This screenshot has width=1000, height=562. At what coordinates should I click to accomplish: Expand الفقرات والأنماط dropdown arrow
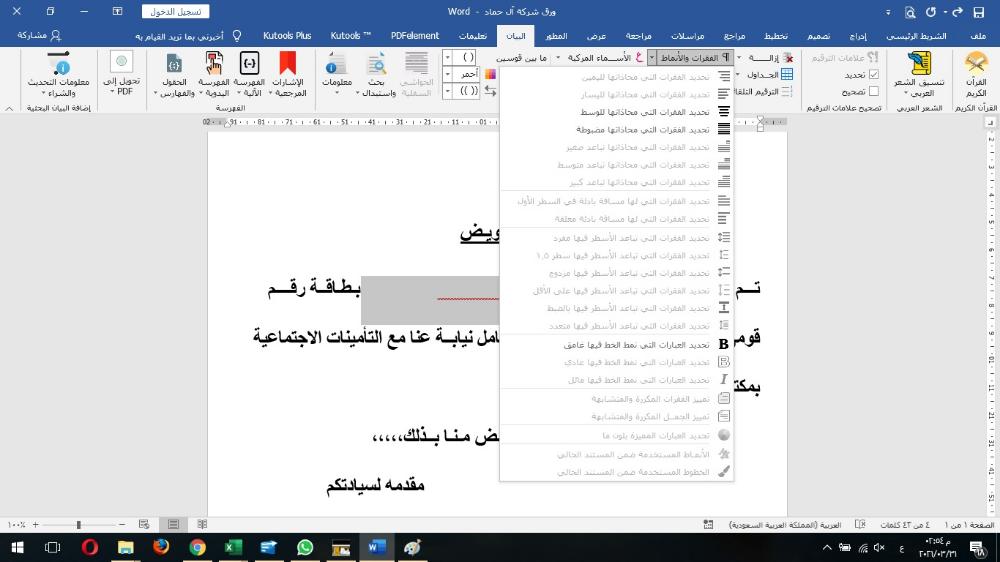click(651, 58)
